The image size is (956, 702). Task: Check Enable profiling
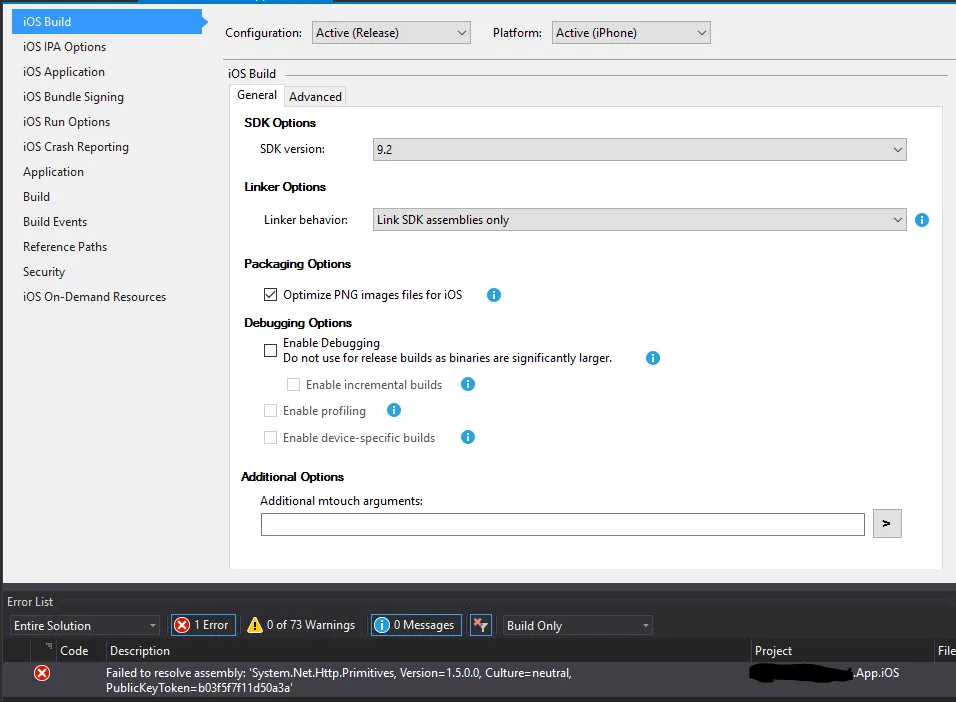pyautogui.click(x=270, y=411)
